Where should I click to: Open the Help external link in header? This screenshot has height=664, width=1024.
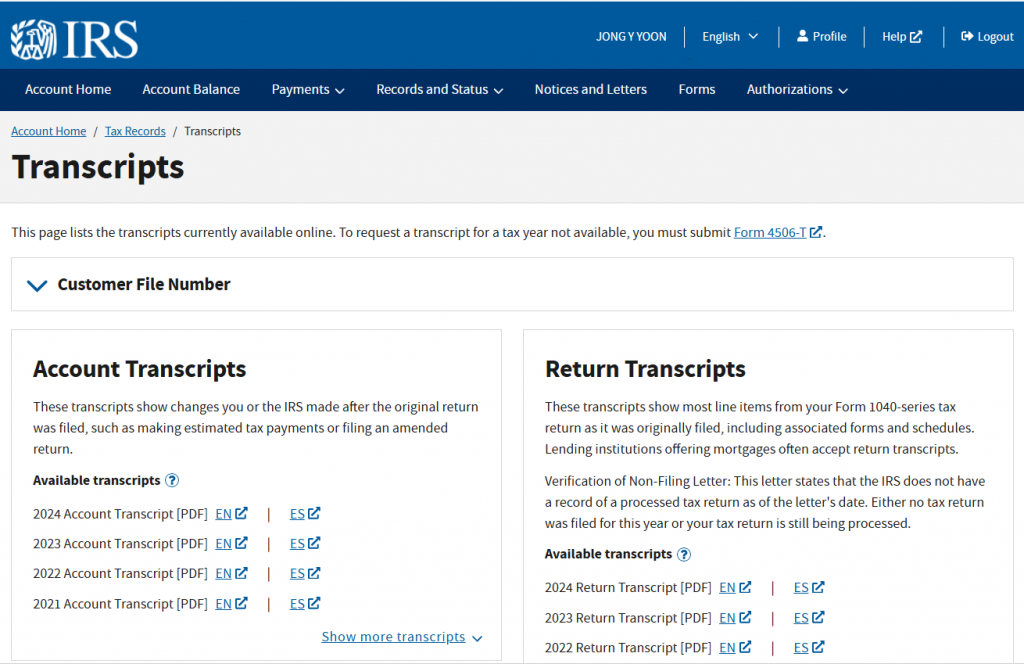coord(901,37)
